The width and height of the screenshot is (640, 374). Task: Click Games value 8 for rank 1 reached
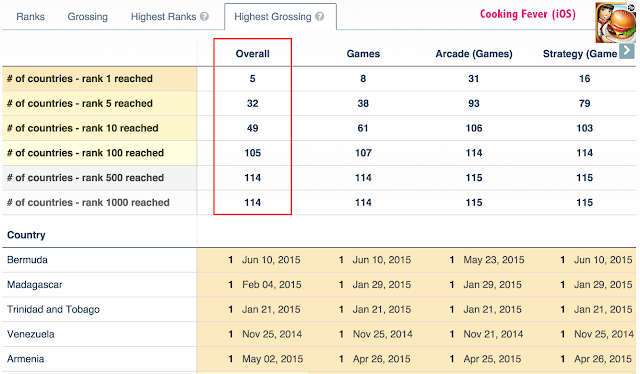(x=363, y=79)
